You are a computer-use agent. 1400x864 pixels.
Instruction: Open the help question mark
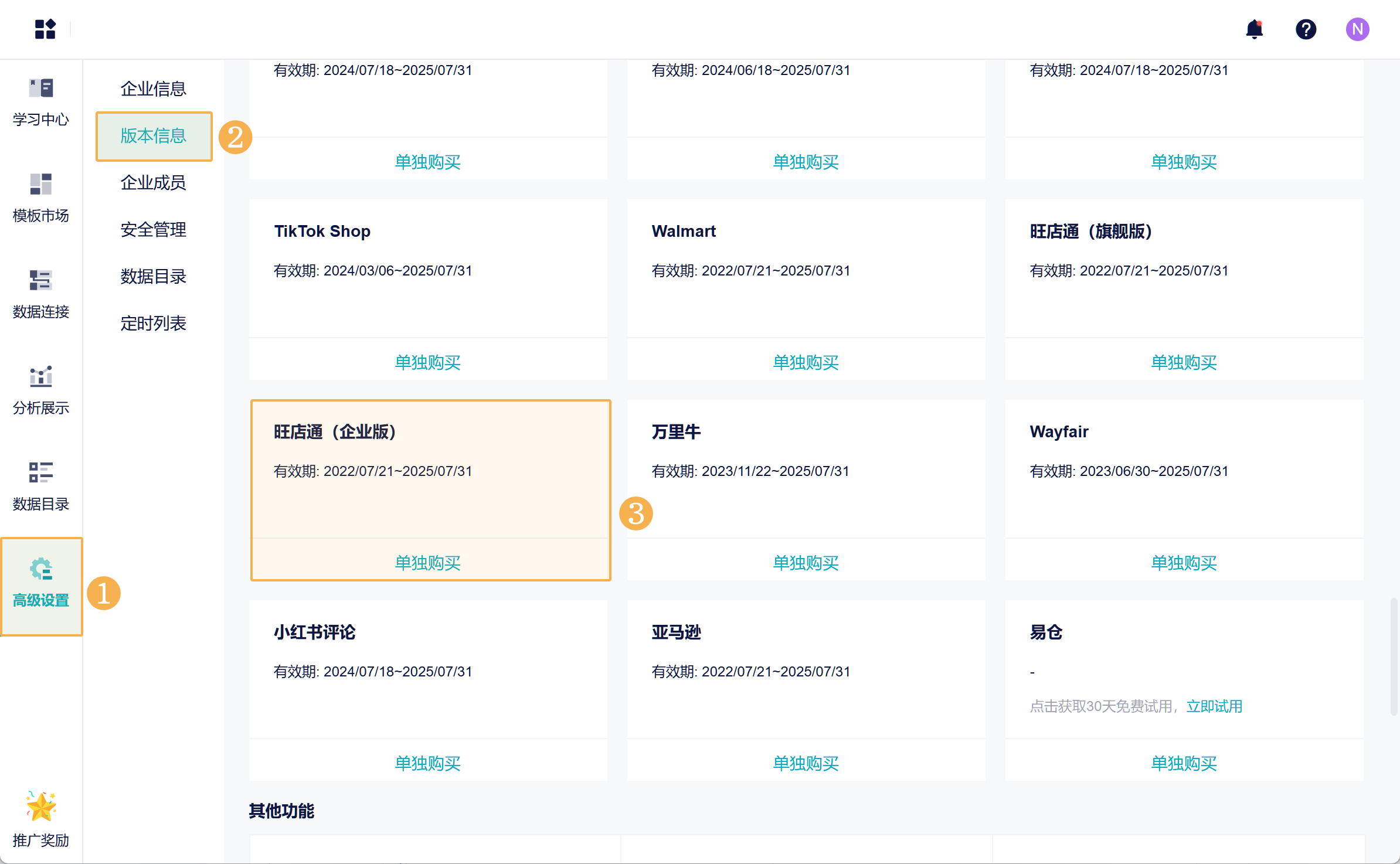1306,29
